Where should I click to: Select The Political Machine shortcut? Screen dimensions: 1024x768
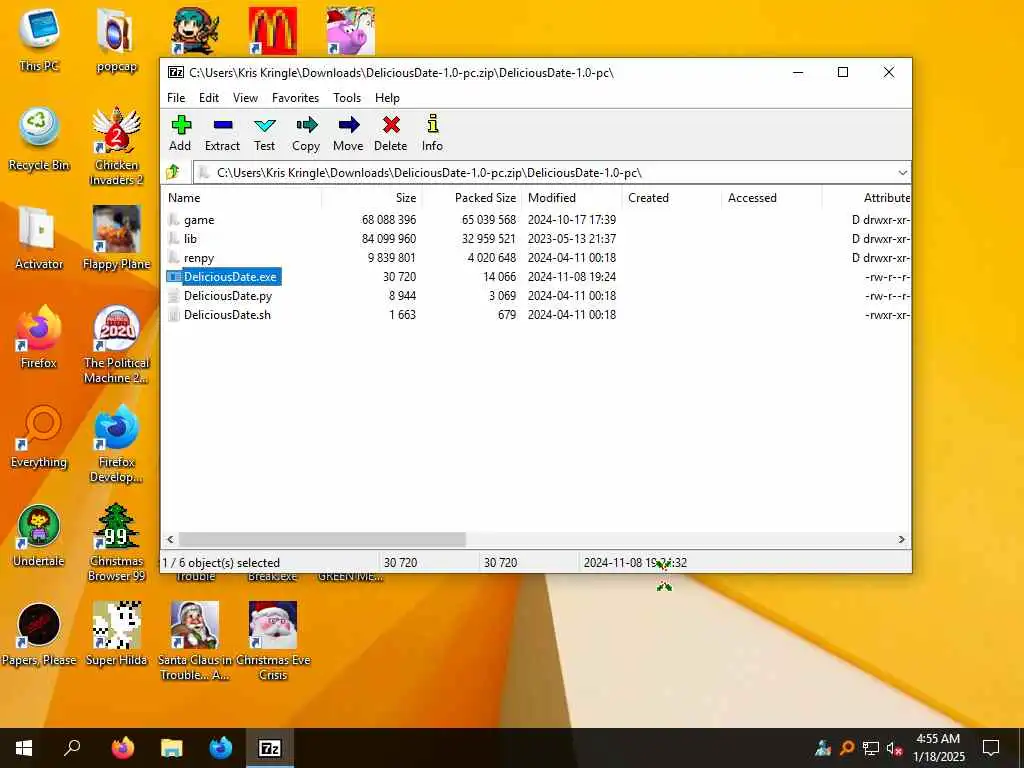(116, 344)
